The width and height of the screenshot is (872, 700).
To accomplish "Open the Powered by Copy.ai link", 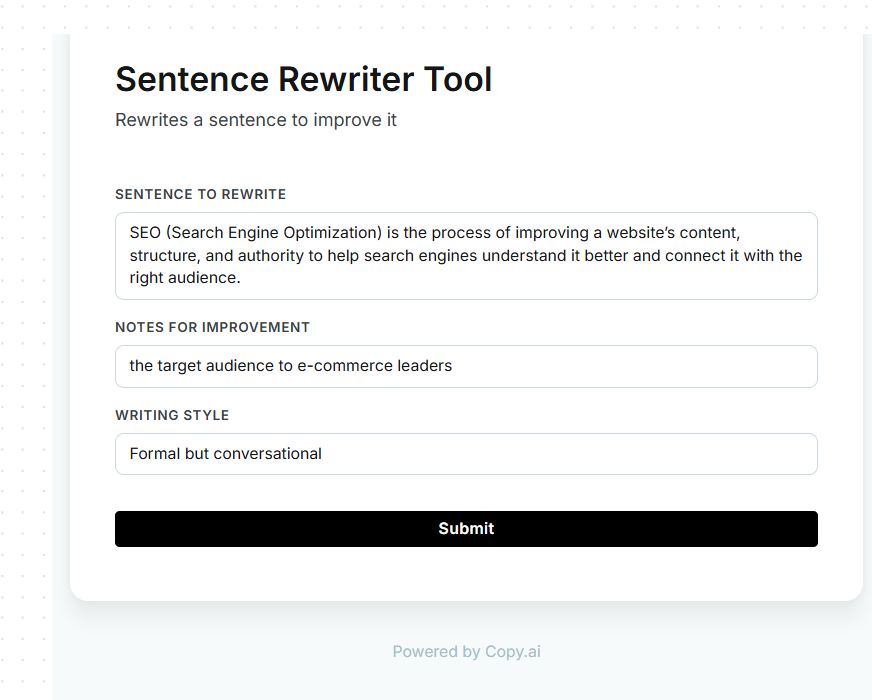I will (x=466, y=652).
